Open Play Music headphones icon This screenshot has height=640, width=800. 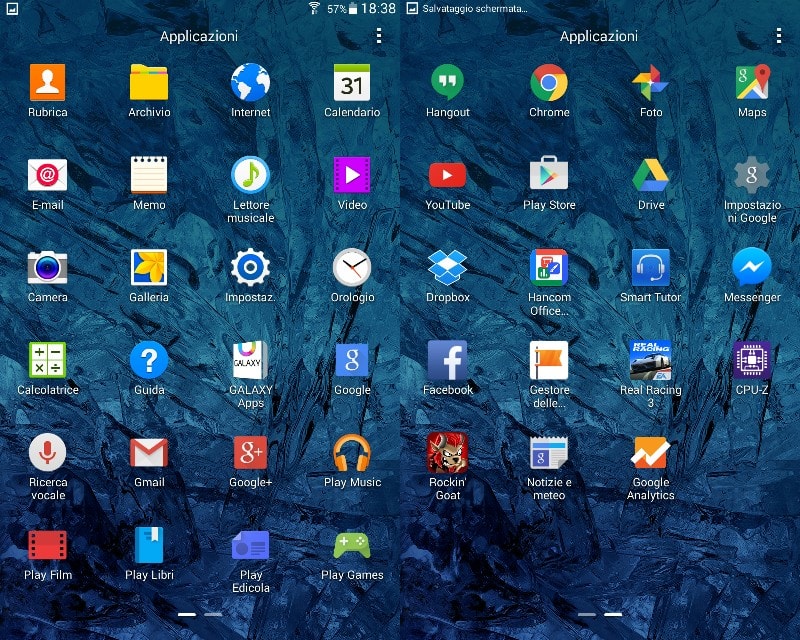tap(352, 452)
